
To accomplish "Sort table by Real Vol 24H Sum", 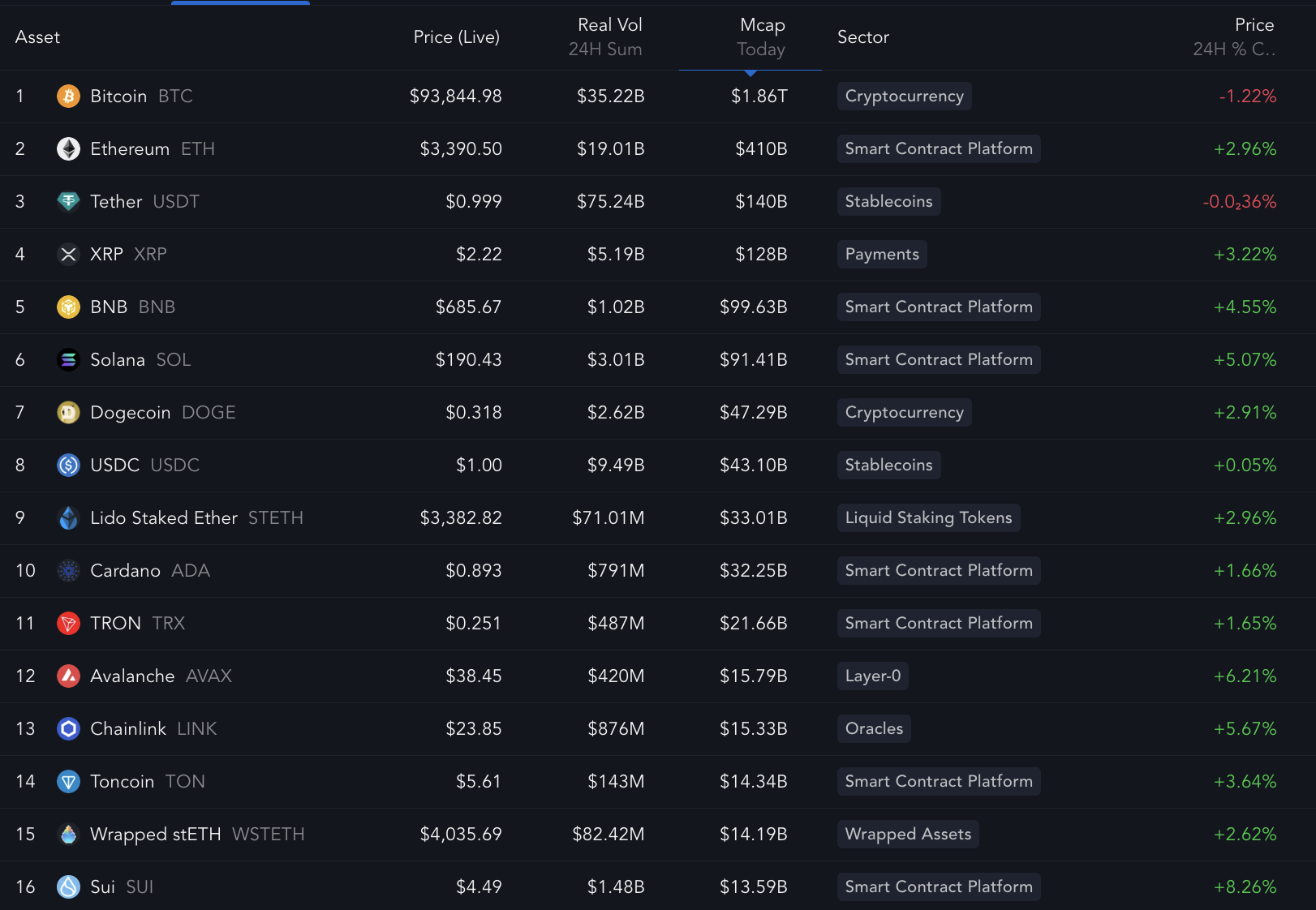I will click(607, 37).
